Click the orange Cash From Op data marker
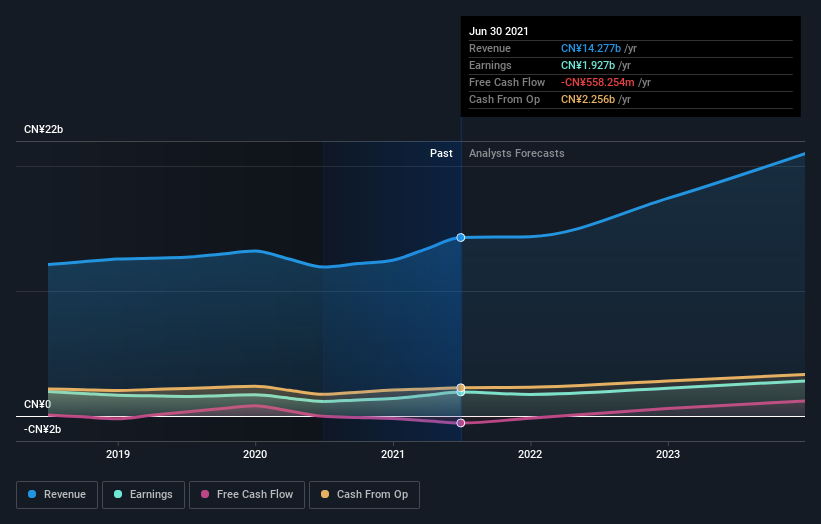Screen dimensions: 821x524 click(x=461, y=388)
